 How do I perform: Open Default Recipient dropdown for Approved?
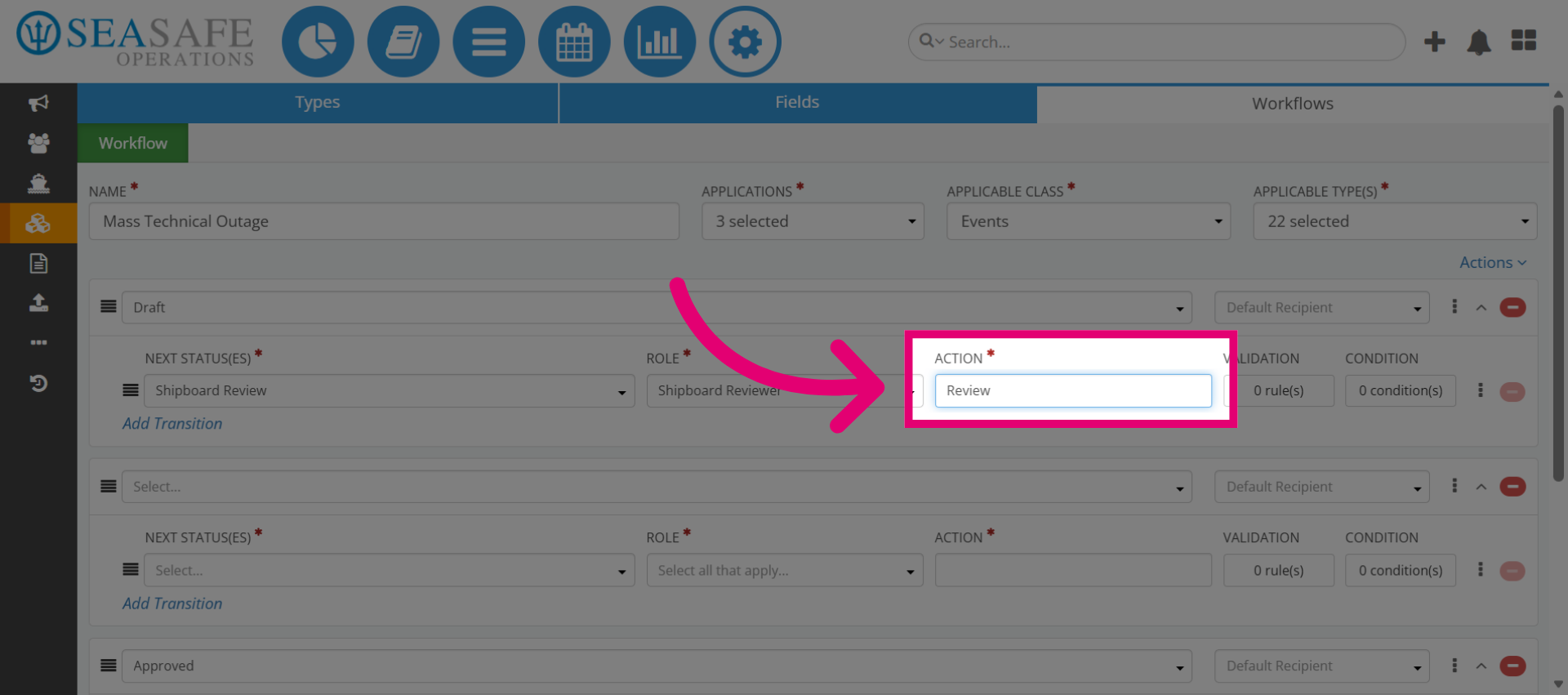tap(1321, 666)
